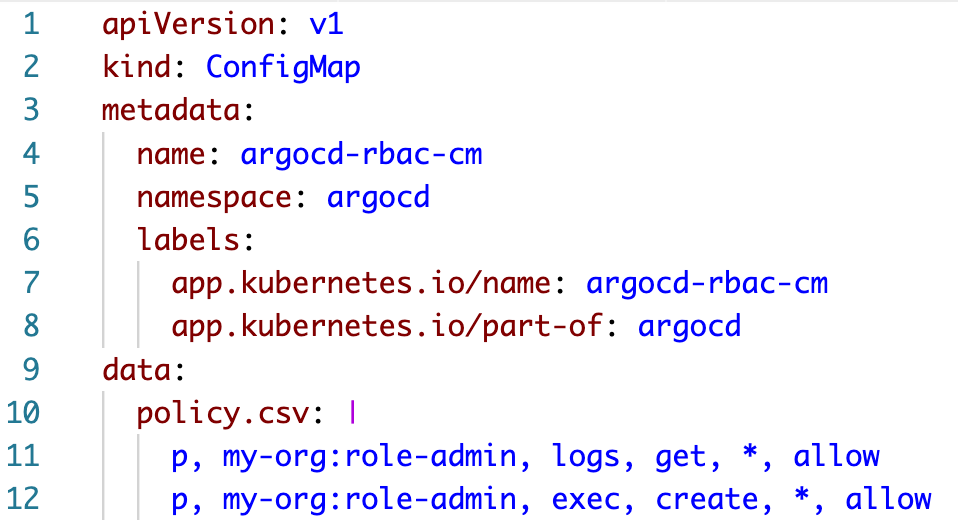The height and width of the screenshot is (526, 958).
Task: Click line number 3 in gutter
Action: (29, 111)
